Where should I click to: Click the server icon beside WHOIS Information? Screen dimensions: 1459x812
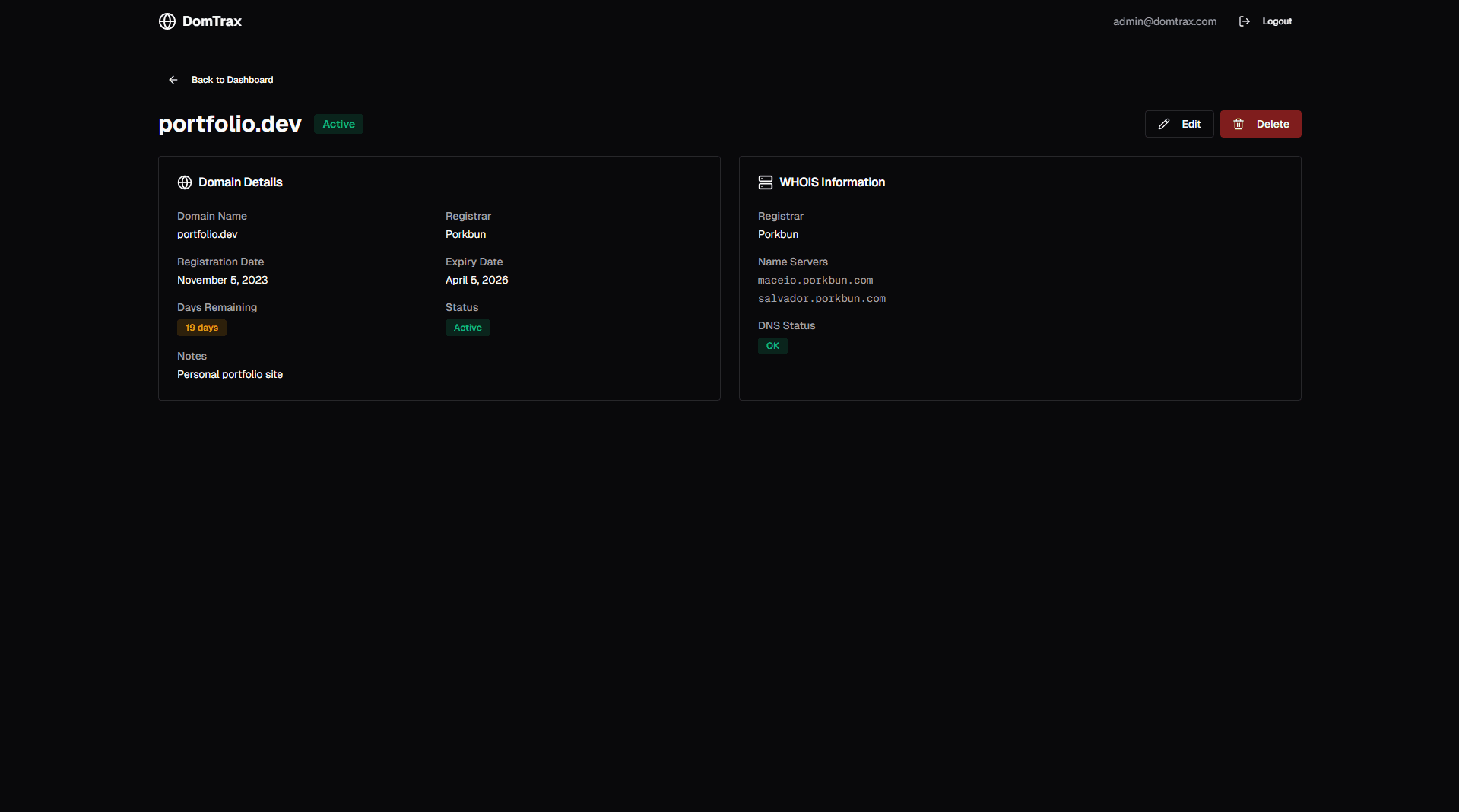765,182
